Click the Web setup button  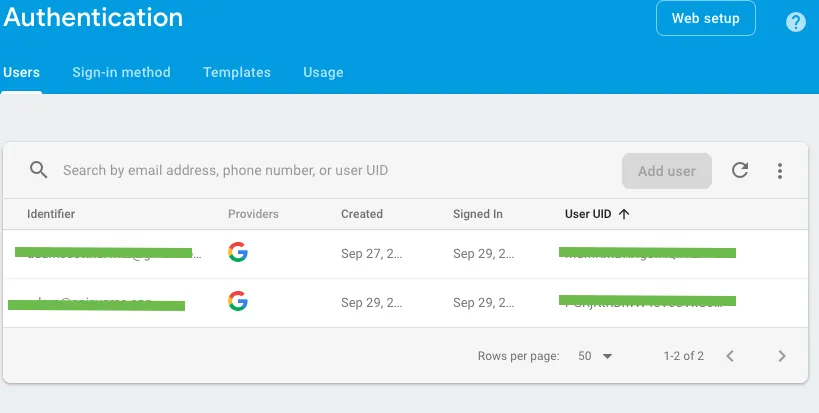coord(705,18)
